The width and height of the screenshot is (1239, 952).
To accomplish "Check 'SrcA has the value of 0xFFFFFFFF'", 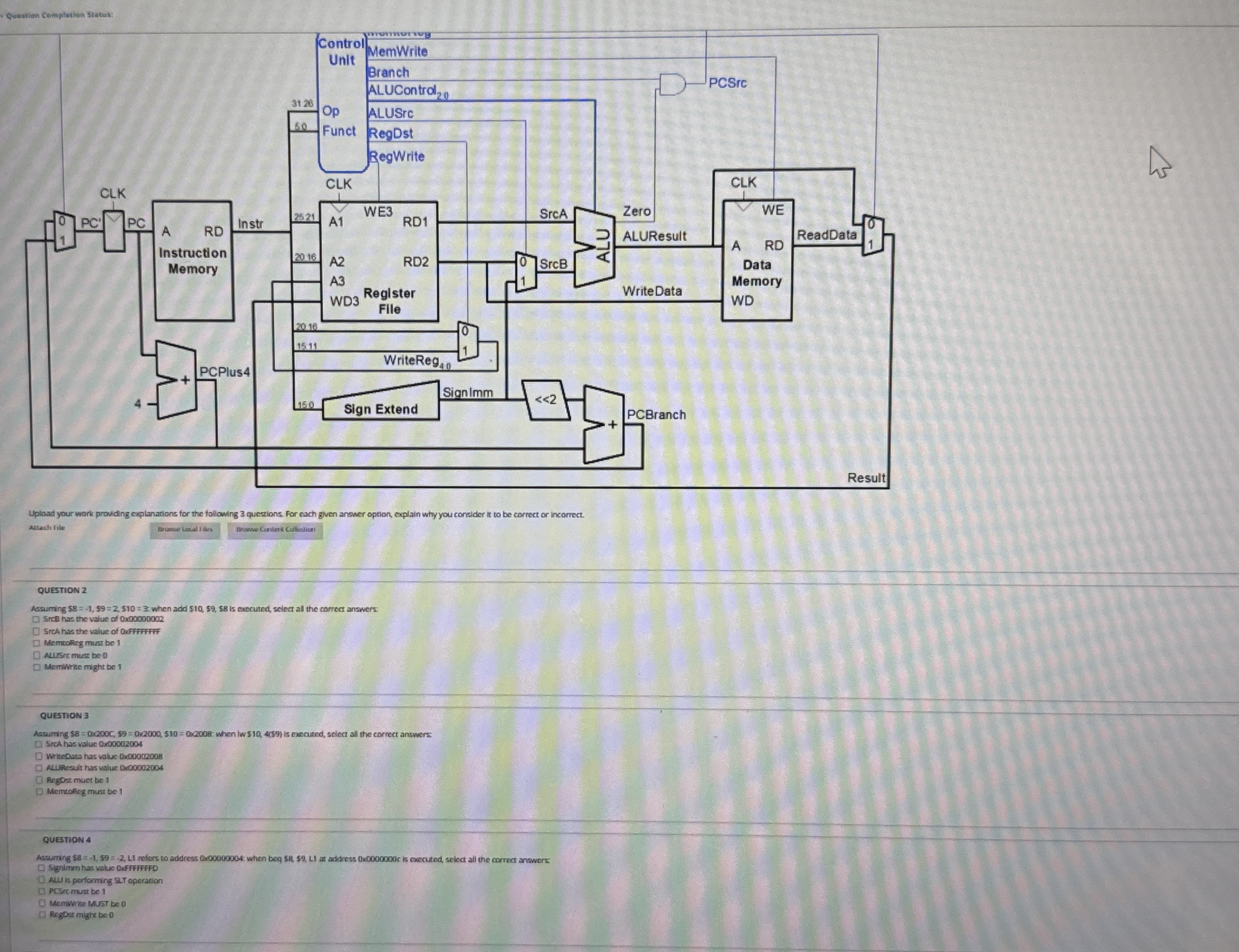I will [36, 631].
